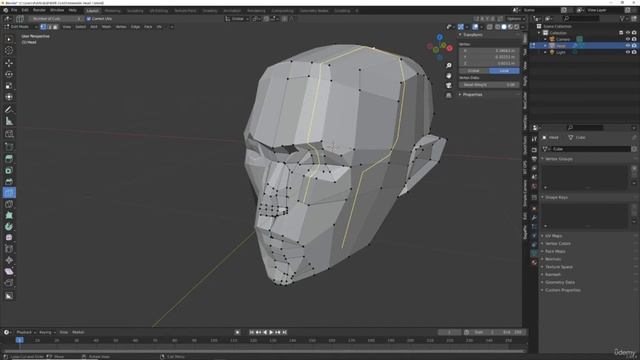Select the Measure ruler tool
The width and height of the screenshot is (640, 360).
pos(9,121)
